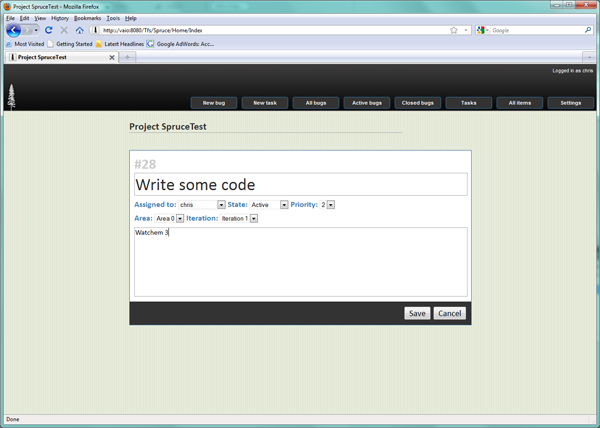The height and width of the screenshot is (428, 600).
Task: Open the Most Visited bookmark folder
Action: point(25,44)
